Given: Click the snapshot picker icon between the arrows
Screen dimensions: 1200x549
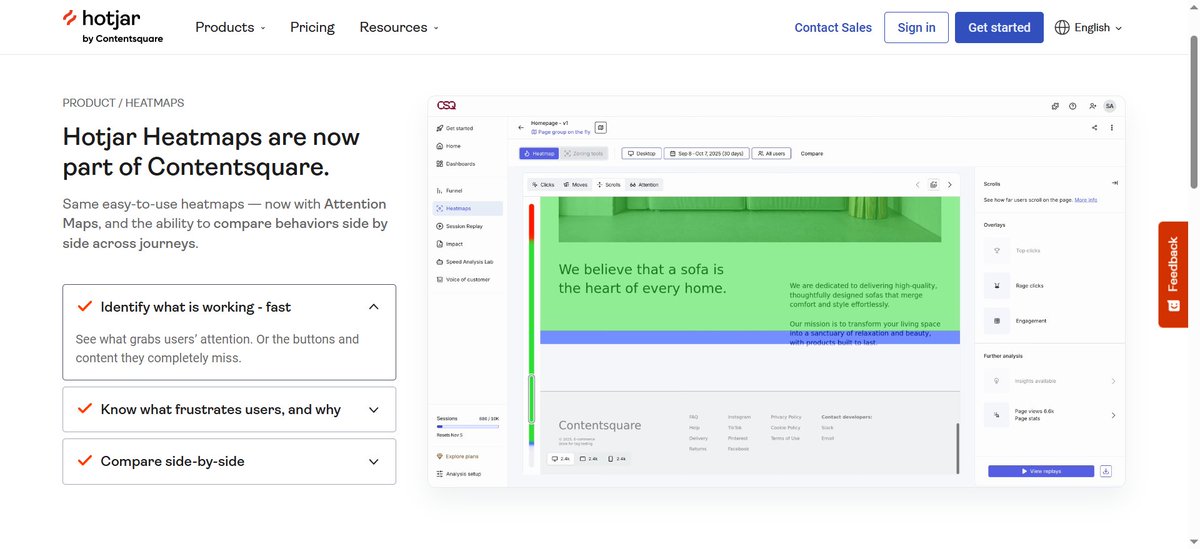Looking at the screenshot, I should (x=933, y=184).
